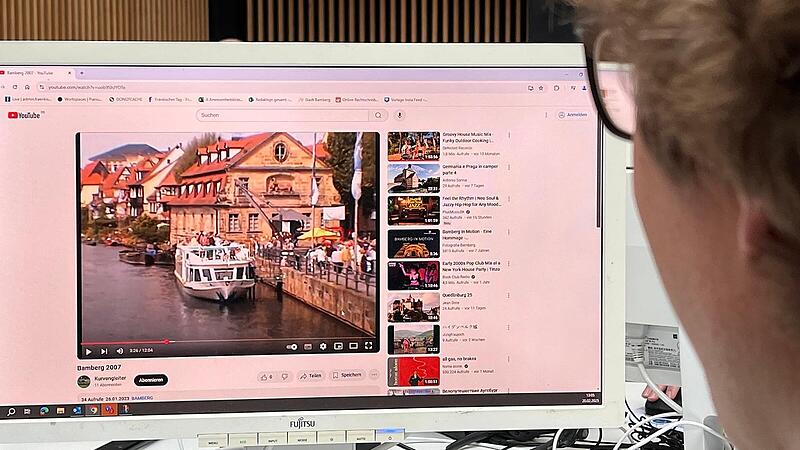Click the Teilen share button
The height and width of the screenshot is (450, 800).
tap(311, 376)
